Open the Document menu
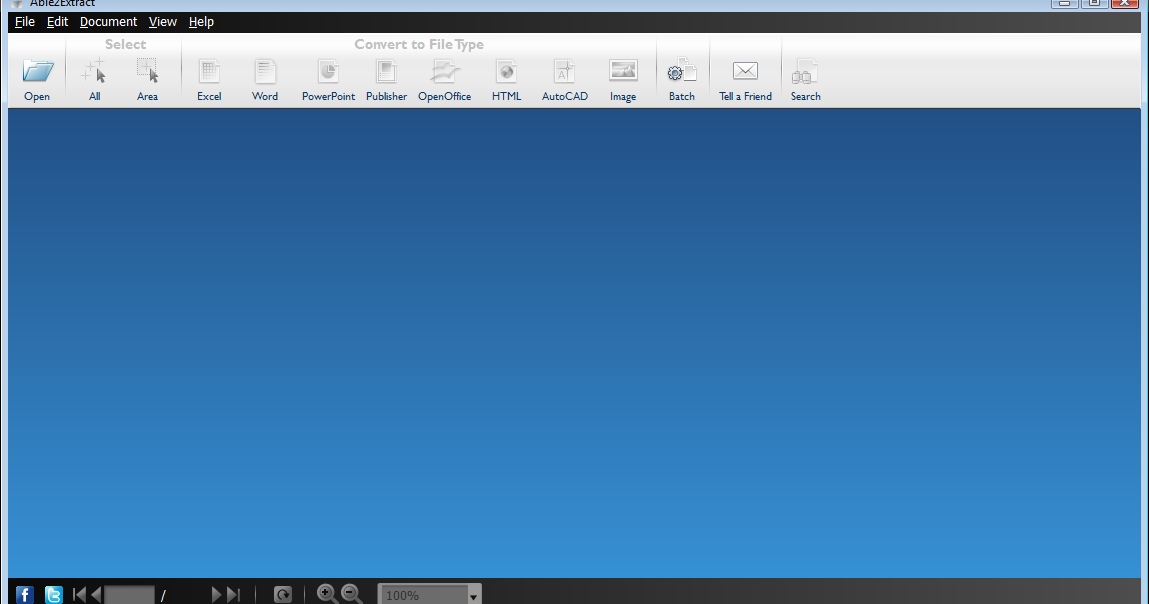The height and width of the screenshot is (604, 1149). 108,21
